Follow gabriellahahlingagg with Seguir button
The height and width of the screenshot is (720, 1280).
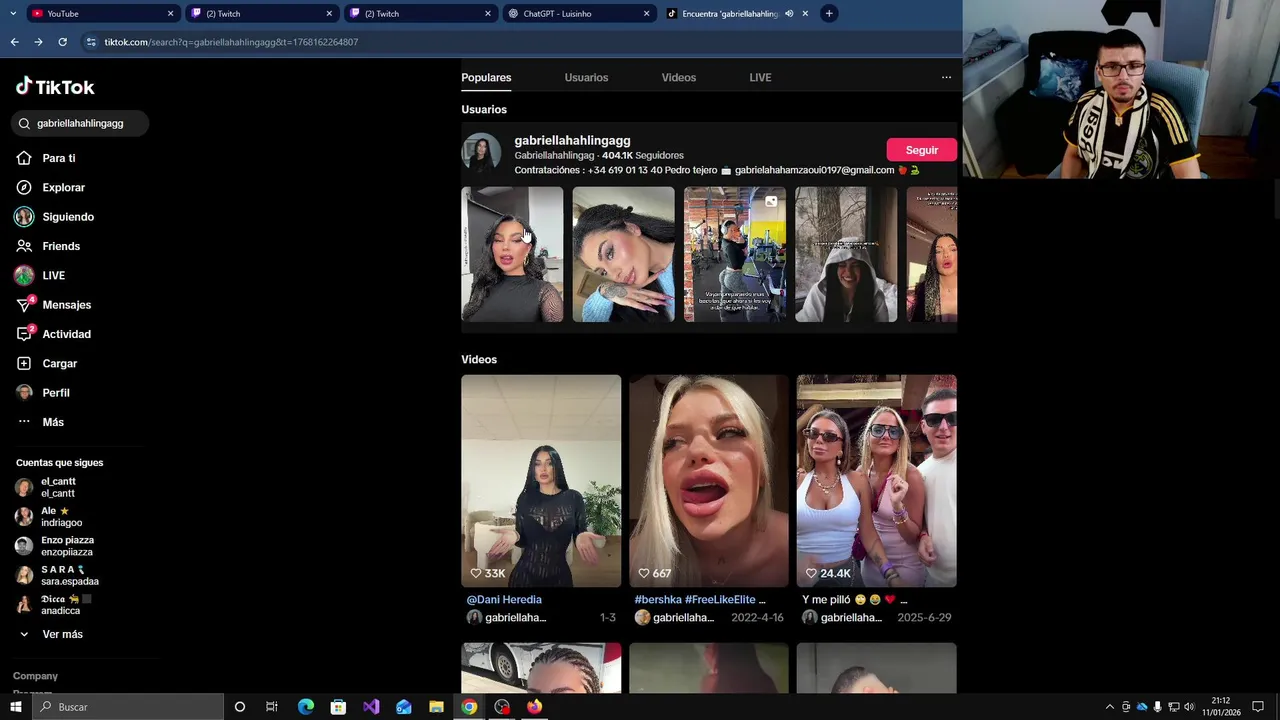tap(921, 150)
